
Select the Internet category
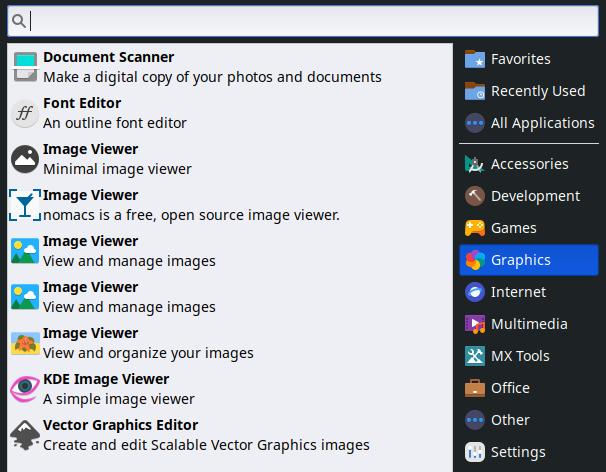pyautogui.click(x=518, y=292)
